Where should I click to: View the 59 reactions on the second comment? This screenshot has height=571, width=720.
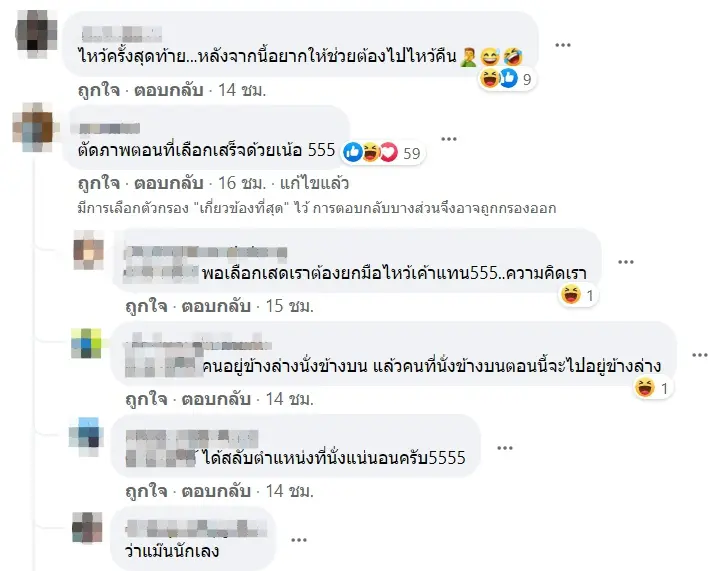click(x=382, y=152)
